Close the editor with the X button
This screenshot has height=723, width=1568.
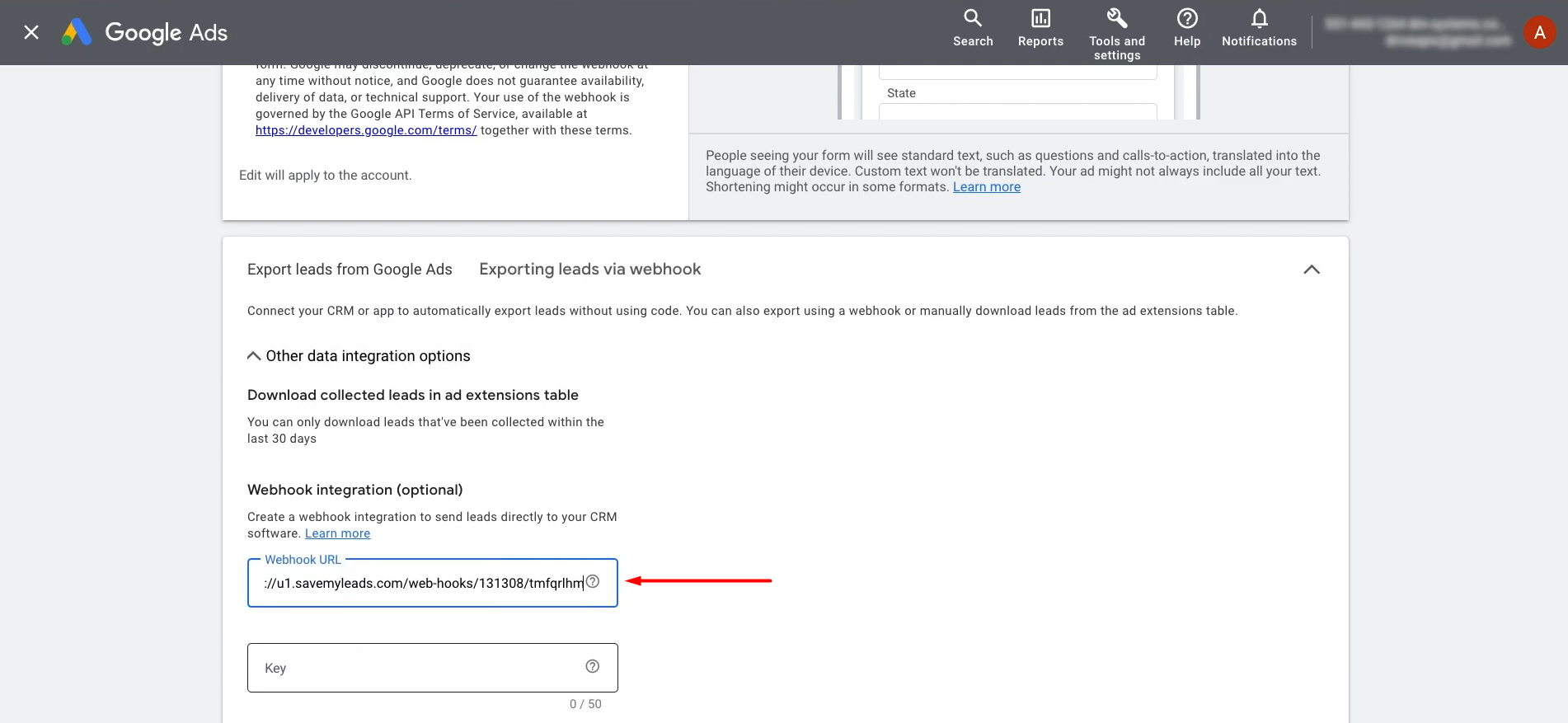coord(31,33)
